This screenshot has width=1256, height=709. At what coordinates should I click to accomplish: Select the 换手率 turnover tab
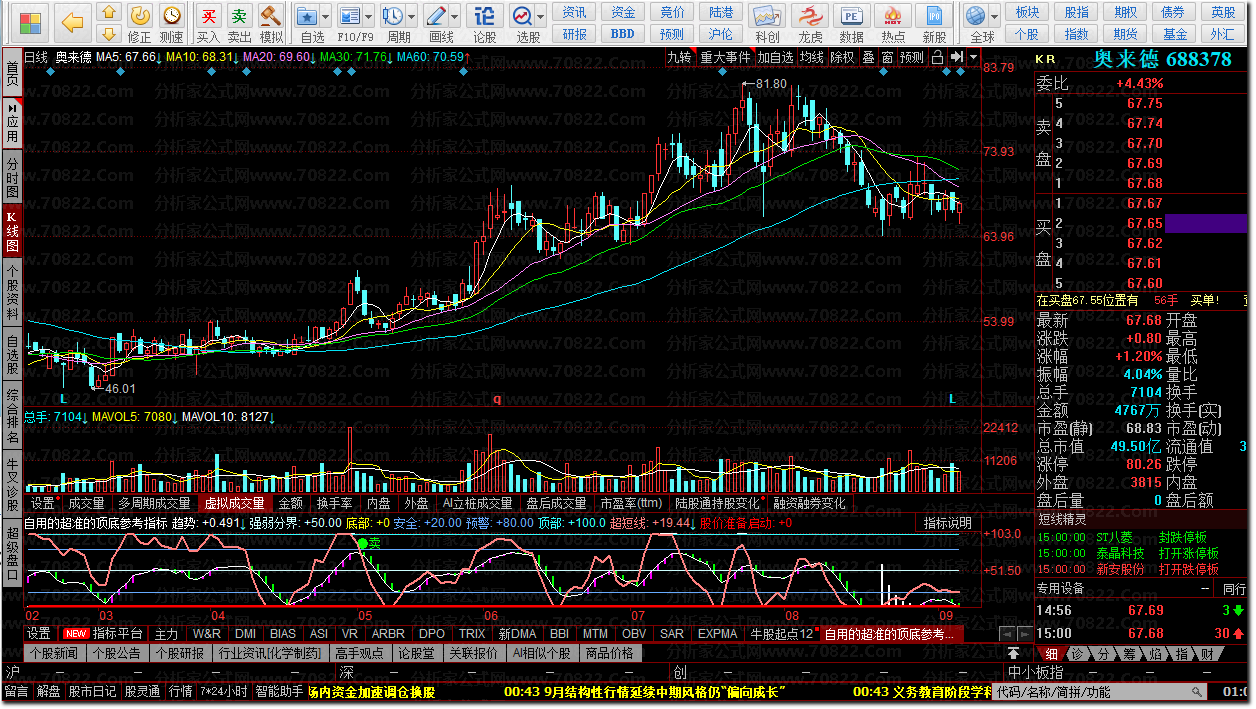point(334,503)
